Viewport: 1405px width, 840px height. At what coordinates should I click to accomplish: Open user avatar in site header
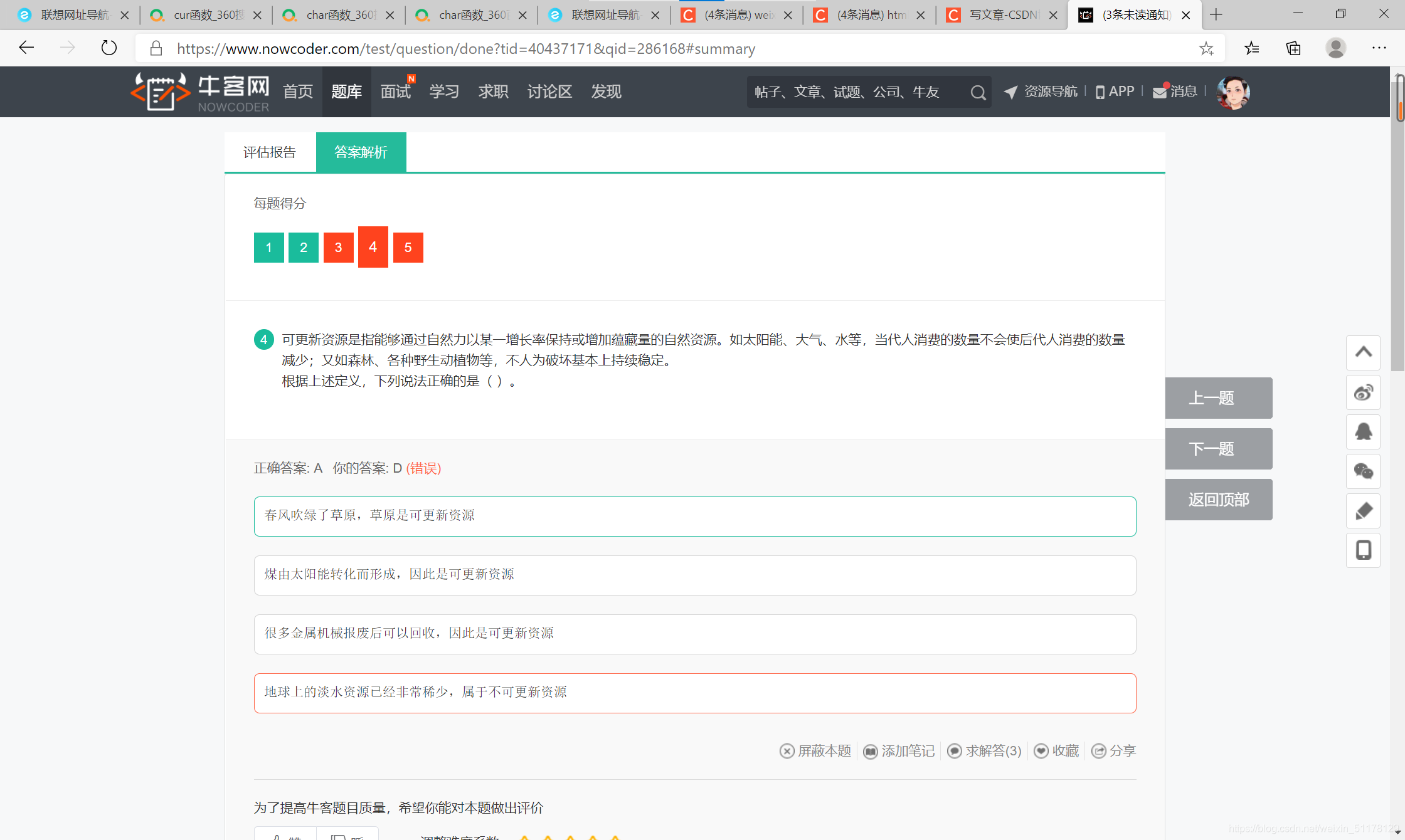(1233, 92)
